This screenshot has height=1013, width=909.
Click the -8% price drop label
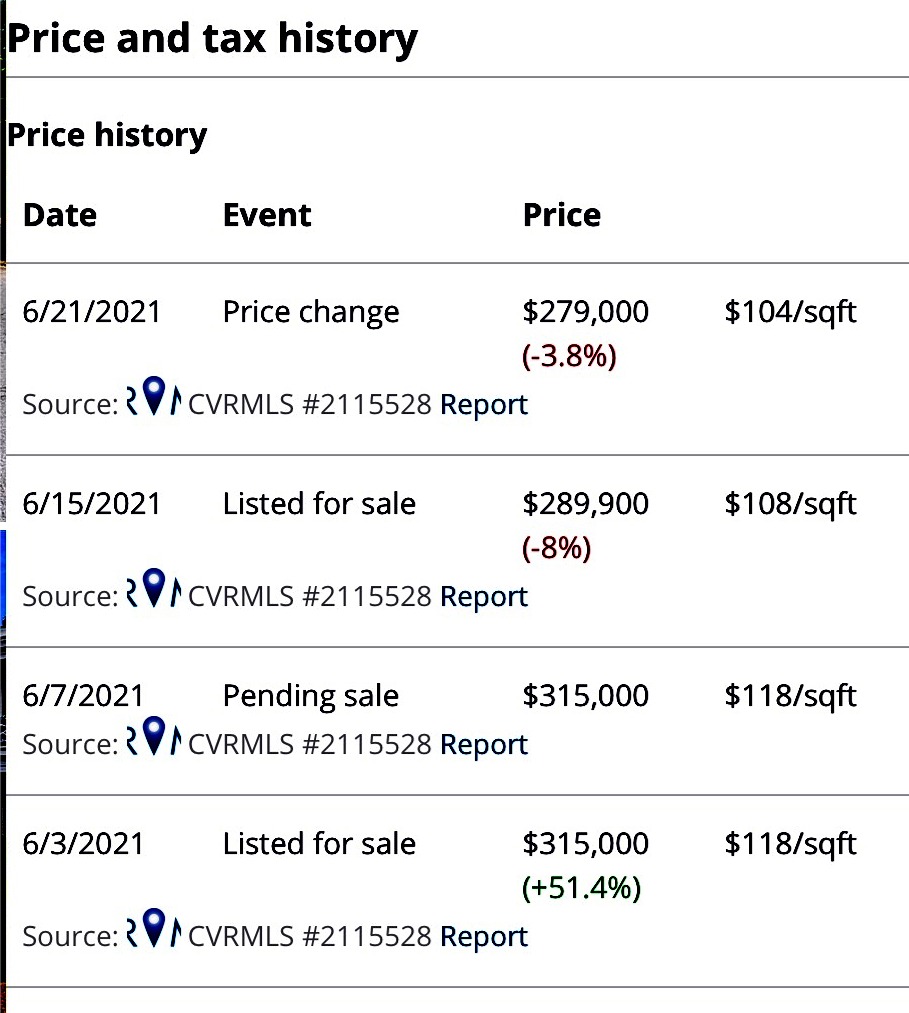556,548
